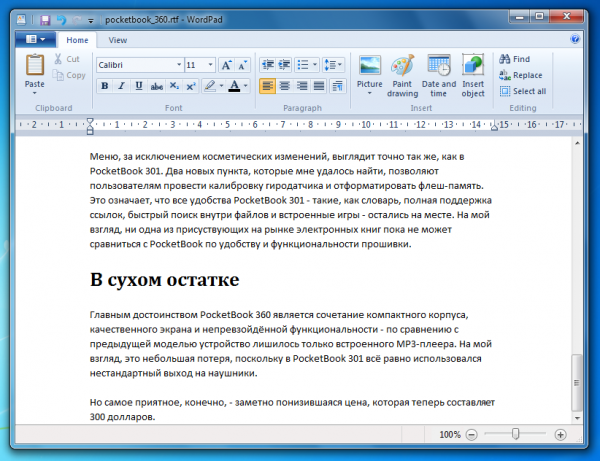Toggle Italic formatting
This screenshot has height=461, width=600.
coord(121,86)
